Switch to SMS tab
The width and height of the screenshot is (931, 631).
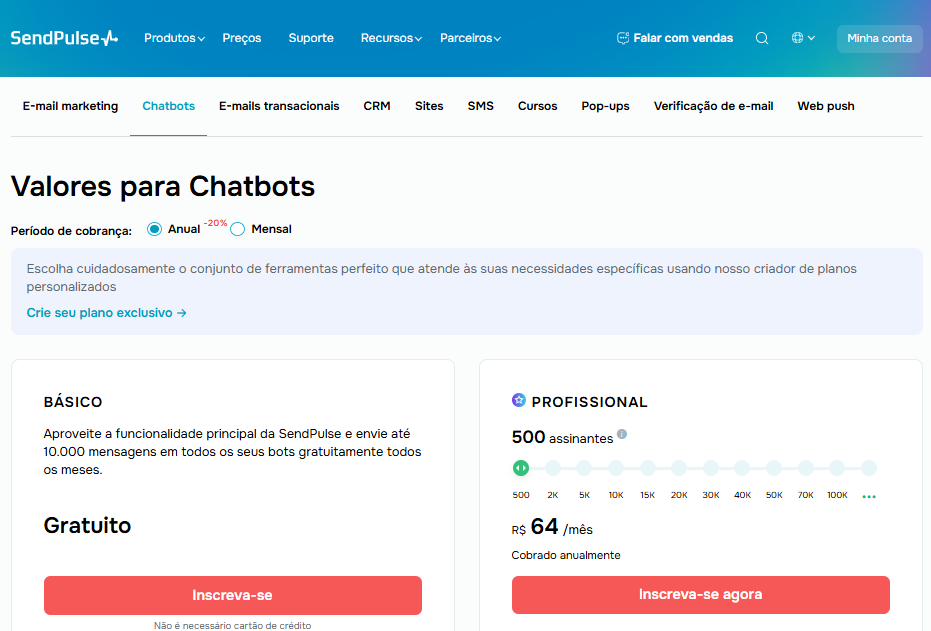(480, 106)
